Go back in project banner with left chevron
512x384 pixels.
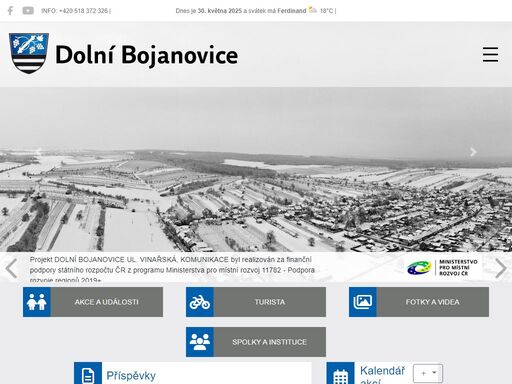pyautogui.click(x=12, y=268)
